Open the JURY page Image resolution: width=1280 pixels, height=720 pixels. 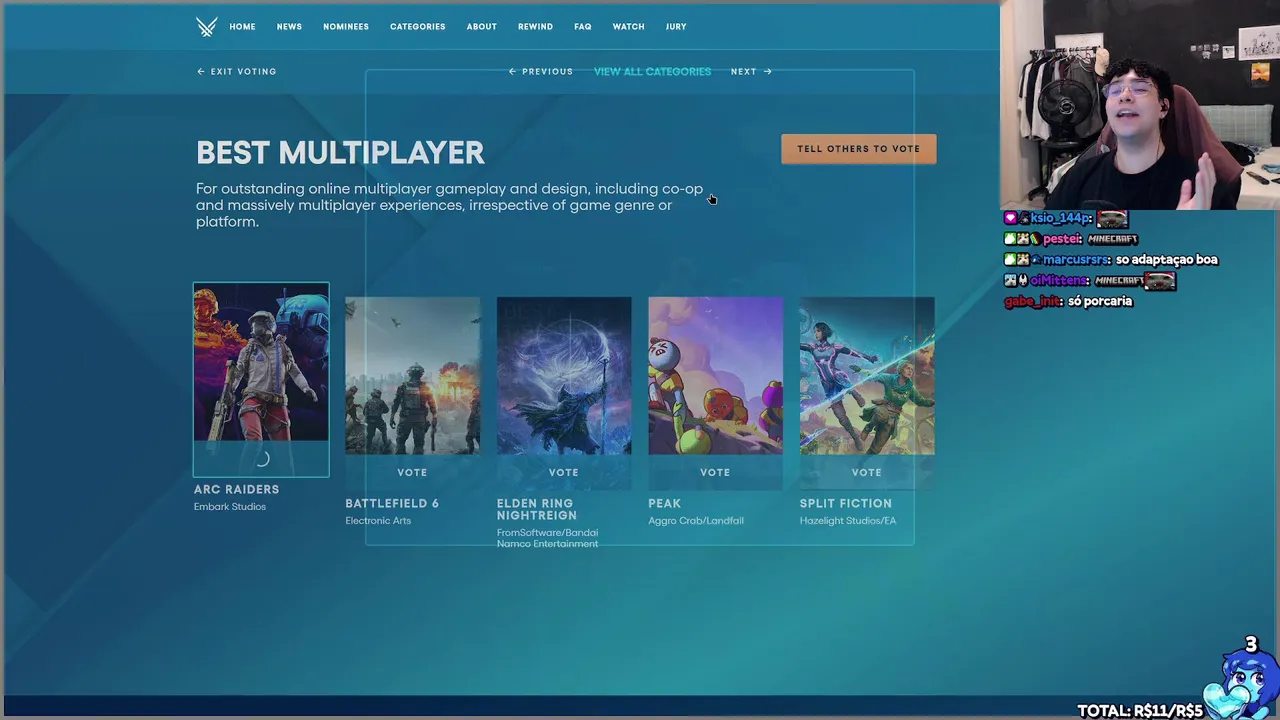point(676,27)
